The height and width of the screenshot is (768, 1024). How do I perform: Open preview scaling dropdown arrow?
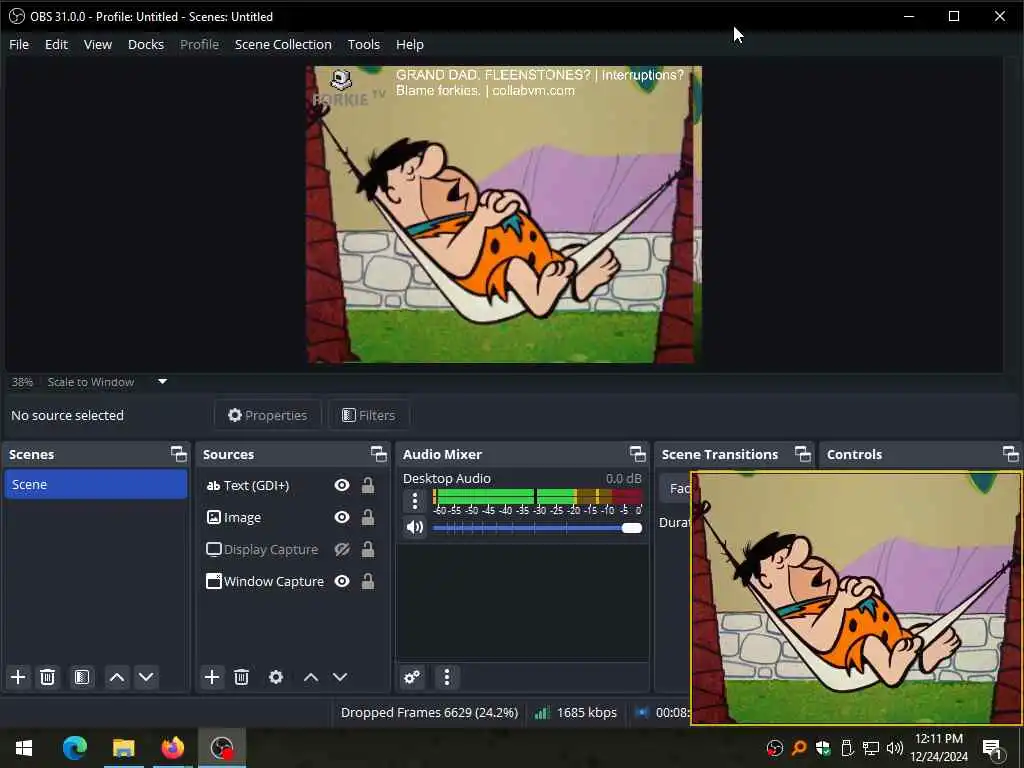[x=163, y=381]
